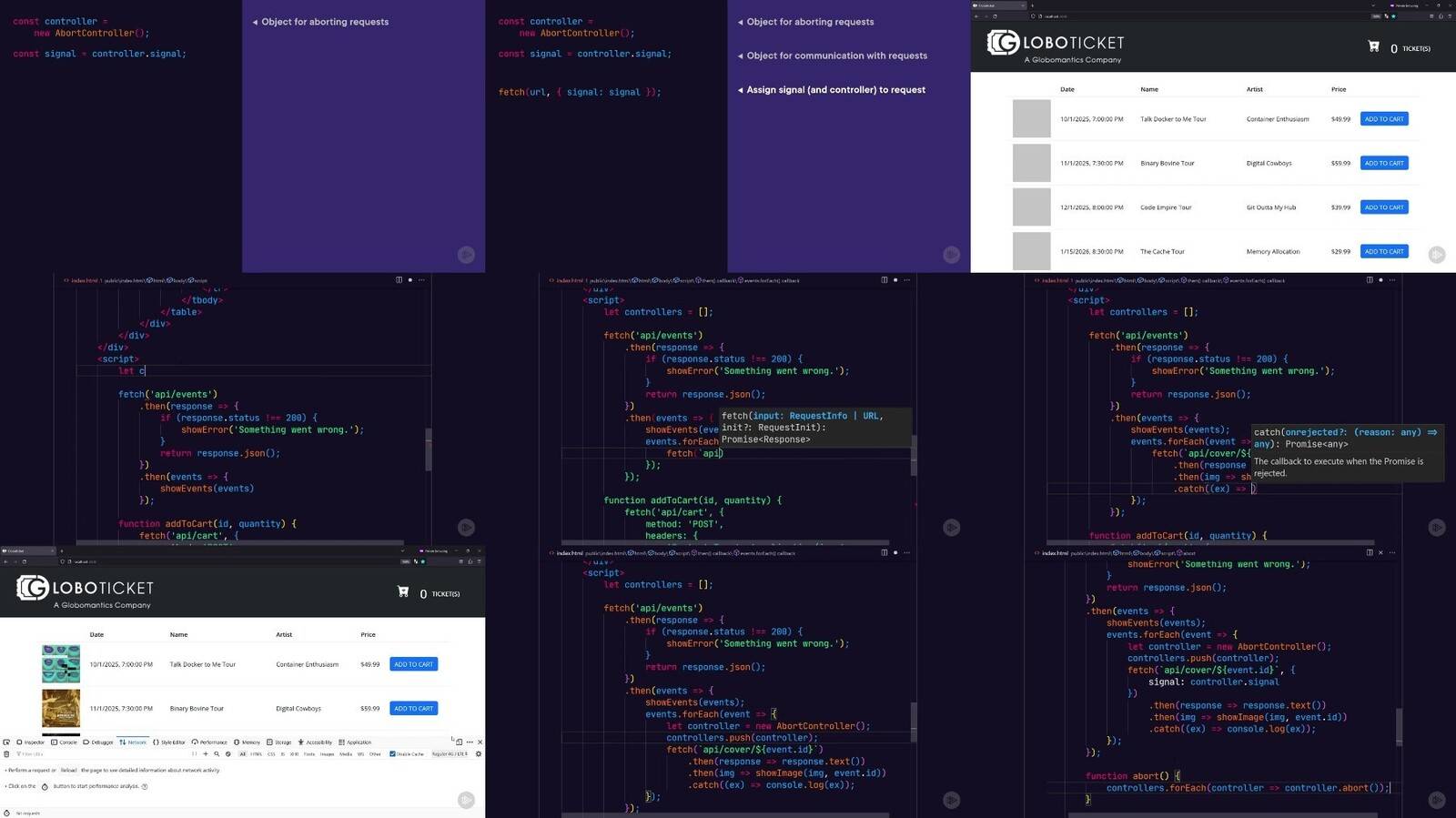Switch to the Console tab
Viewport: 1456px width, 818px height.
point(64,742)
